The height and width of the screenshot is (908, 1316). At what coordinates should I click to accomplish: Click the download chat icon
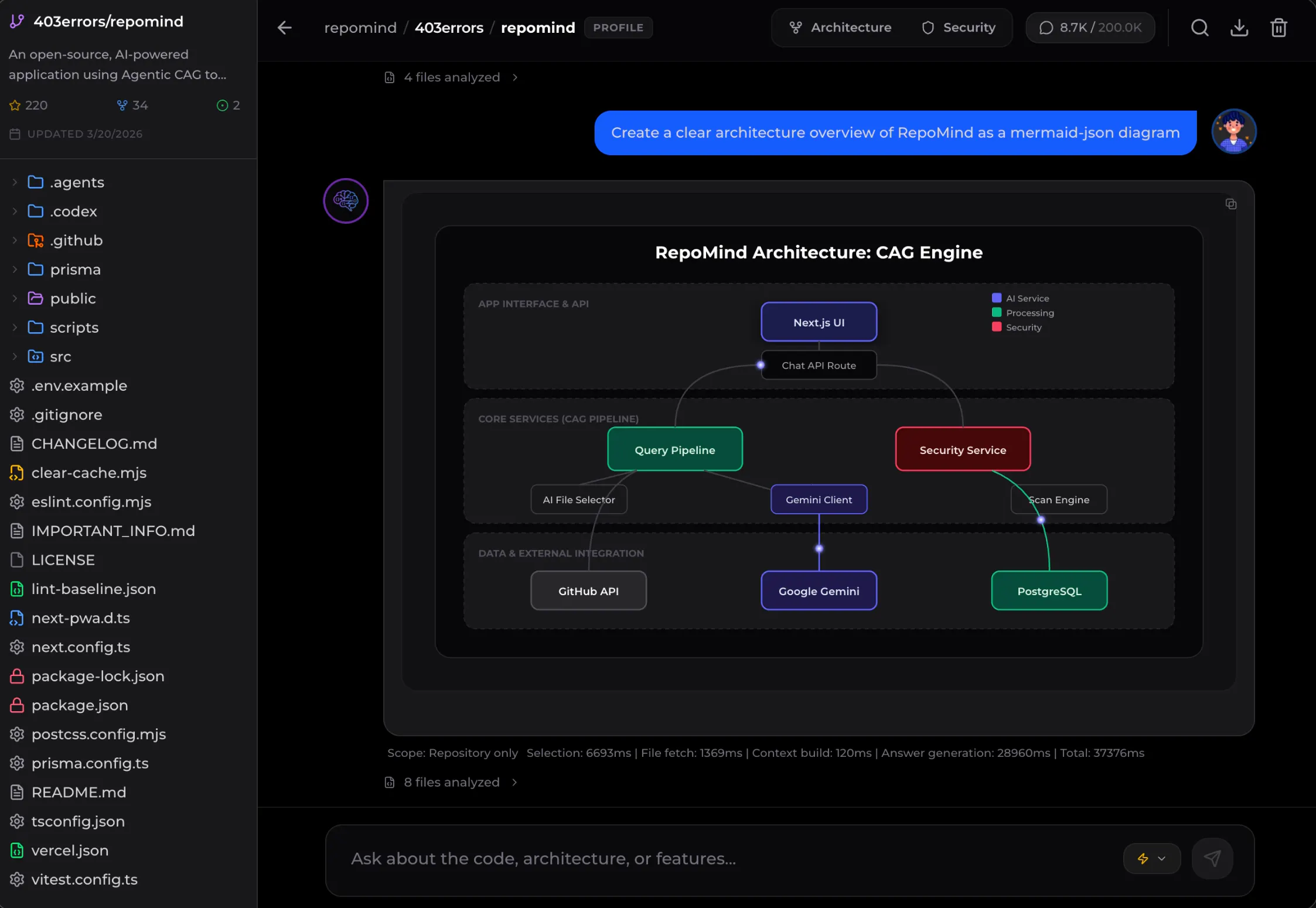point(1239,28)
